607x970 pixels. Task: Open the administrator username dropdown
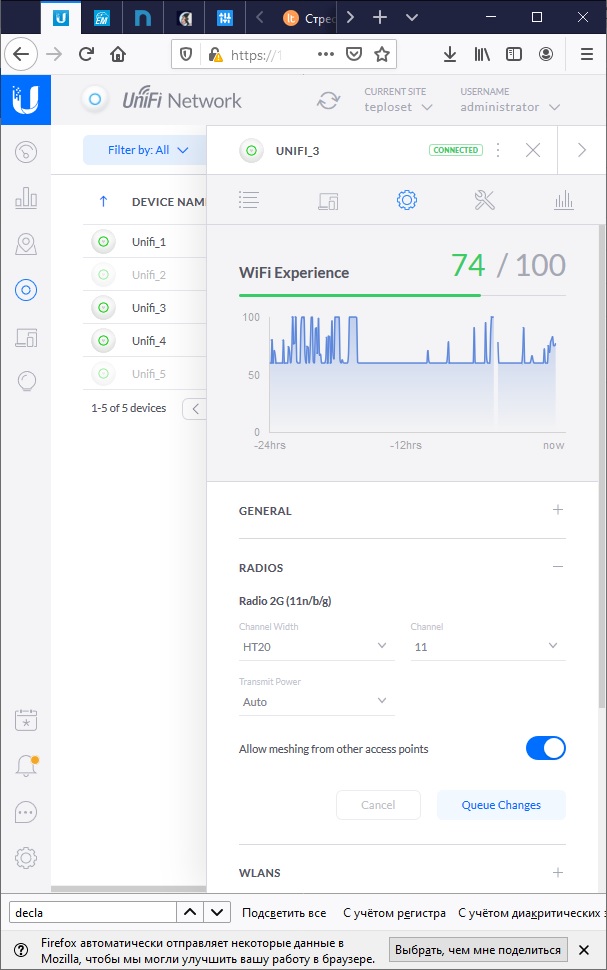510,107
